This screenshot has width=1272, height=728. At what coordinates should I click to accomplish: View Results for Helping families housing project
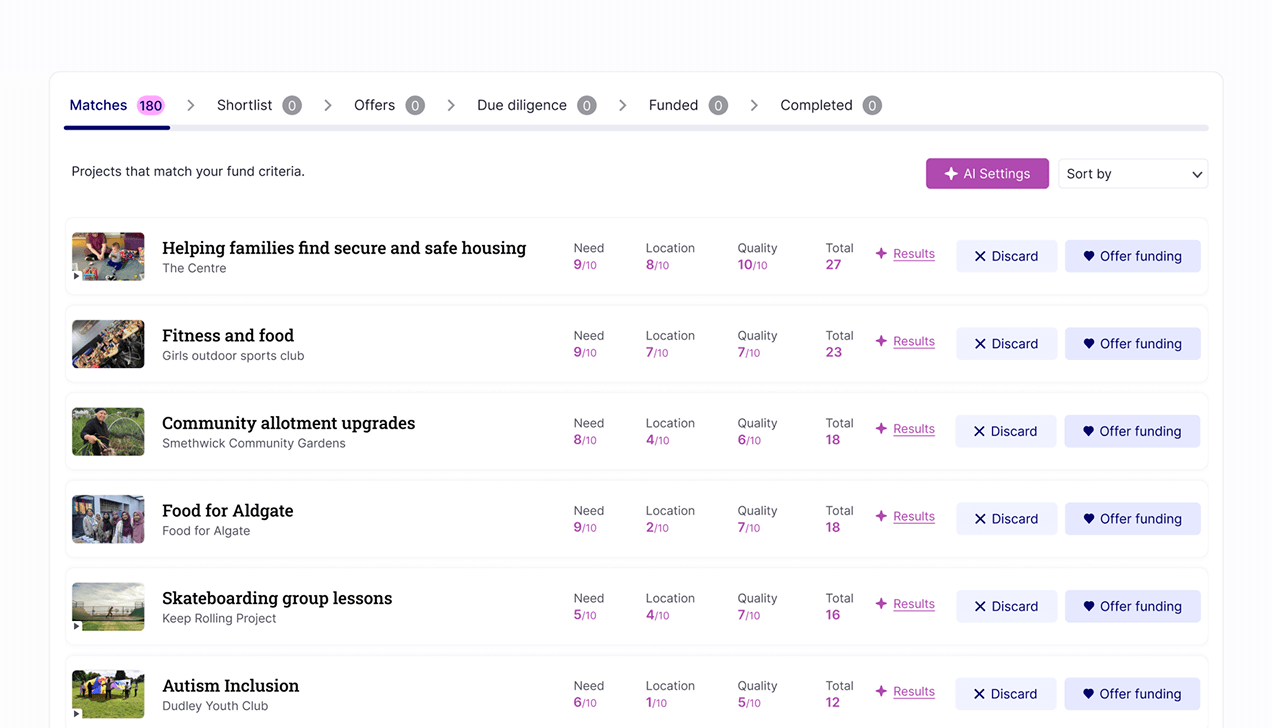(914, 254)
